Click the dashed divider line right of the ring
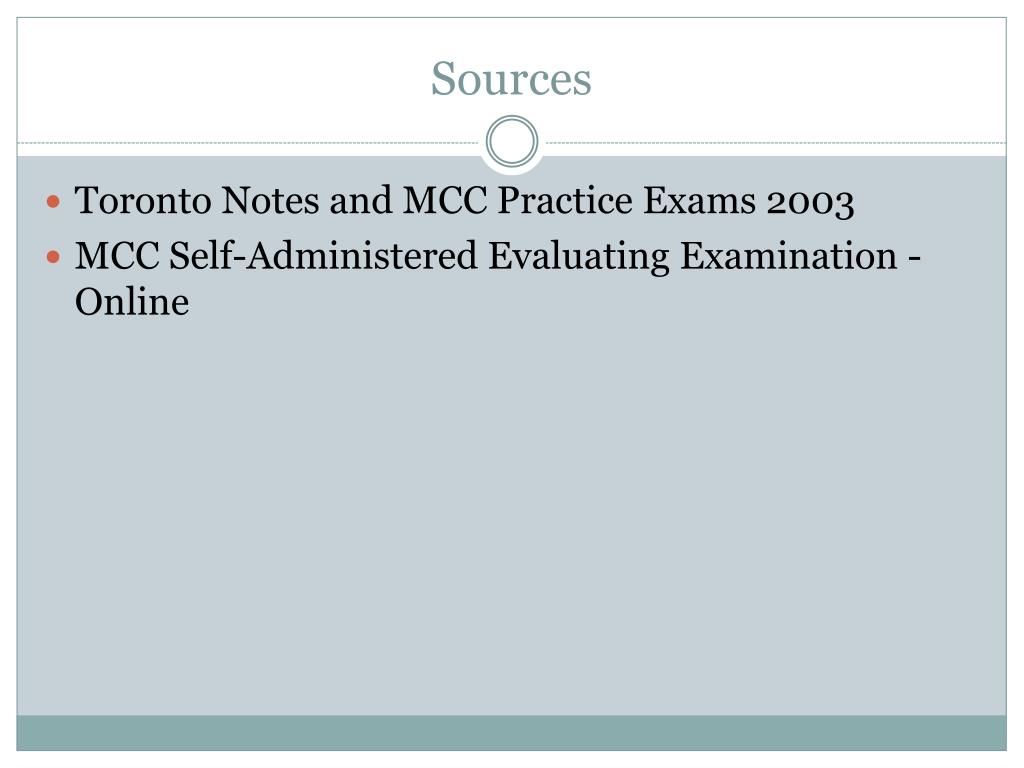Viewport: 1024px width, 768px height. coord(770,143)
